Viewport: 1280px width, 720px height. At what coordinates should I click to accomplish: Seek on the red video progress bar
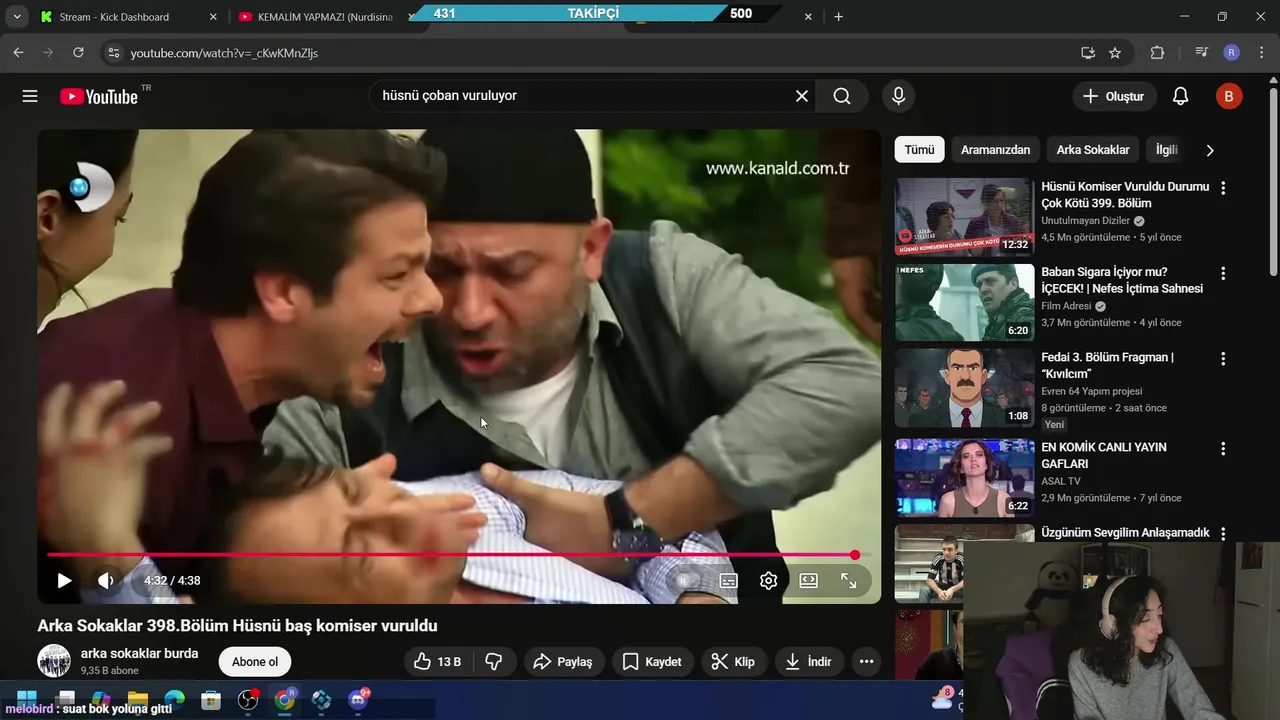(459, 555)
